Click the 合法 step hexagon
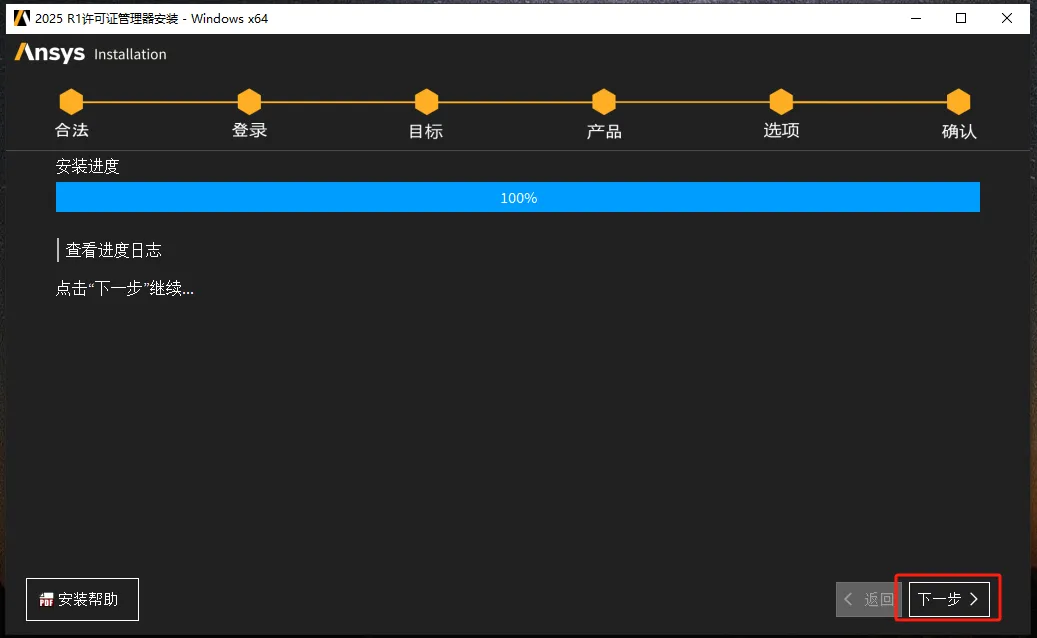The height and width of the screenshot is (638, 1037). click(71, 102)
